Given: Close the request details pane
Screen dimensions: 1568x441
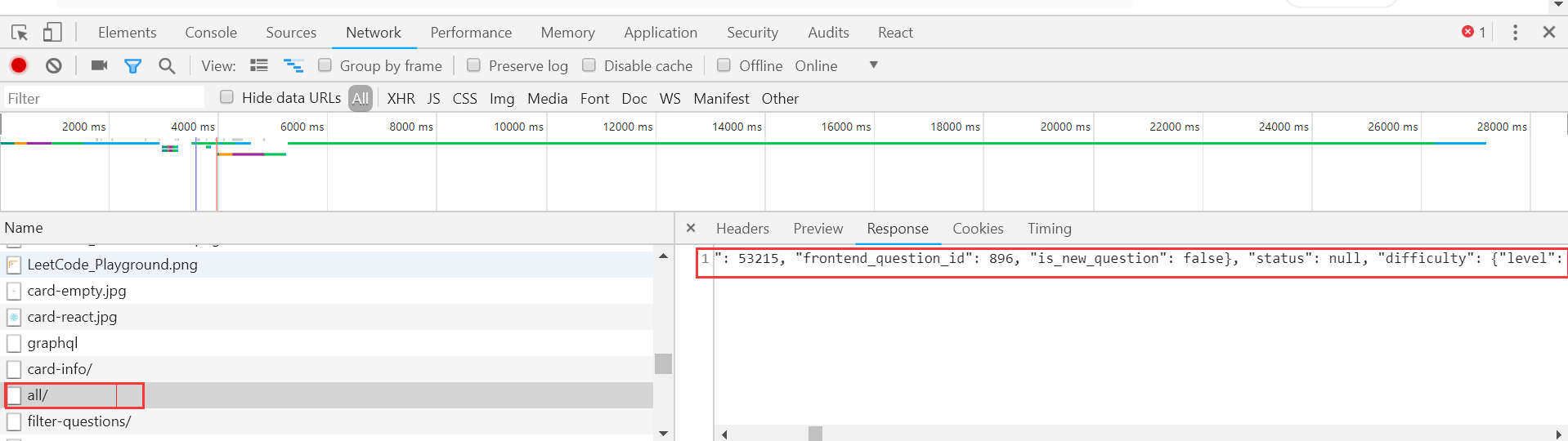Looking at the screenshot, I should [x=691, y=228].
